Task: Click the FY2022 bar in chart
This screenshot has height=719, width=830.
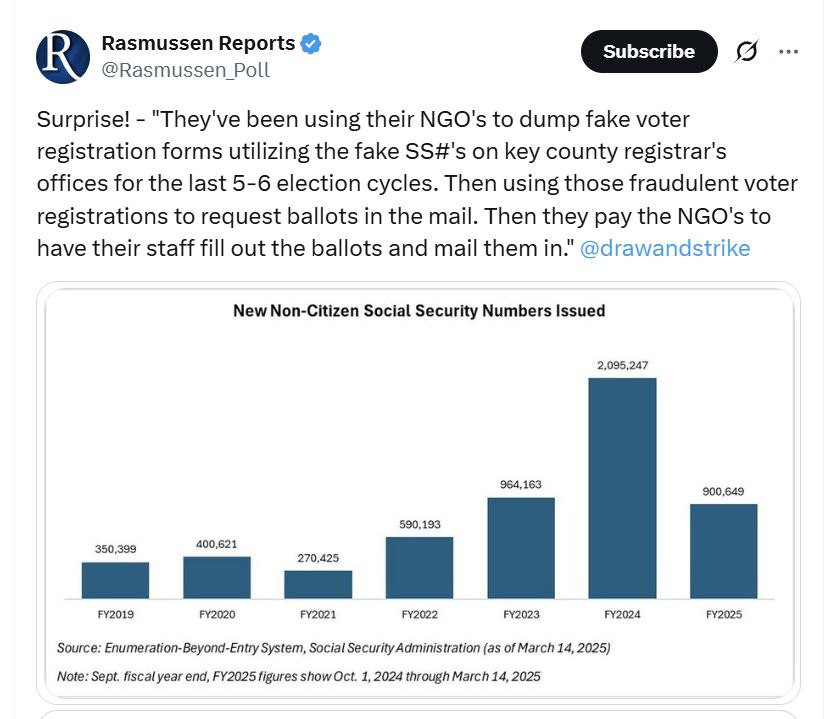Action: click(419, 568)
